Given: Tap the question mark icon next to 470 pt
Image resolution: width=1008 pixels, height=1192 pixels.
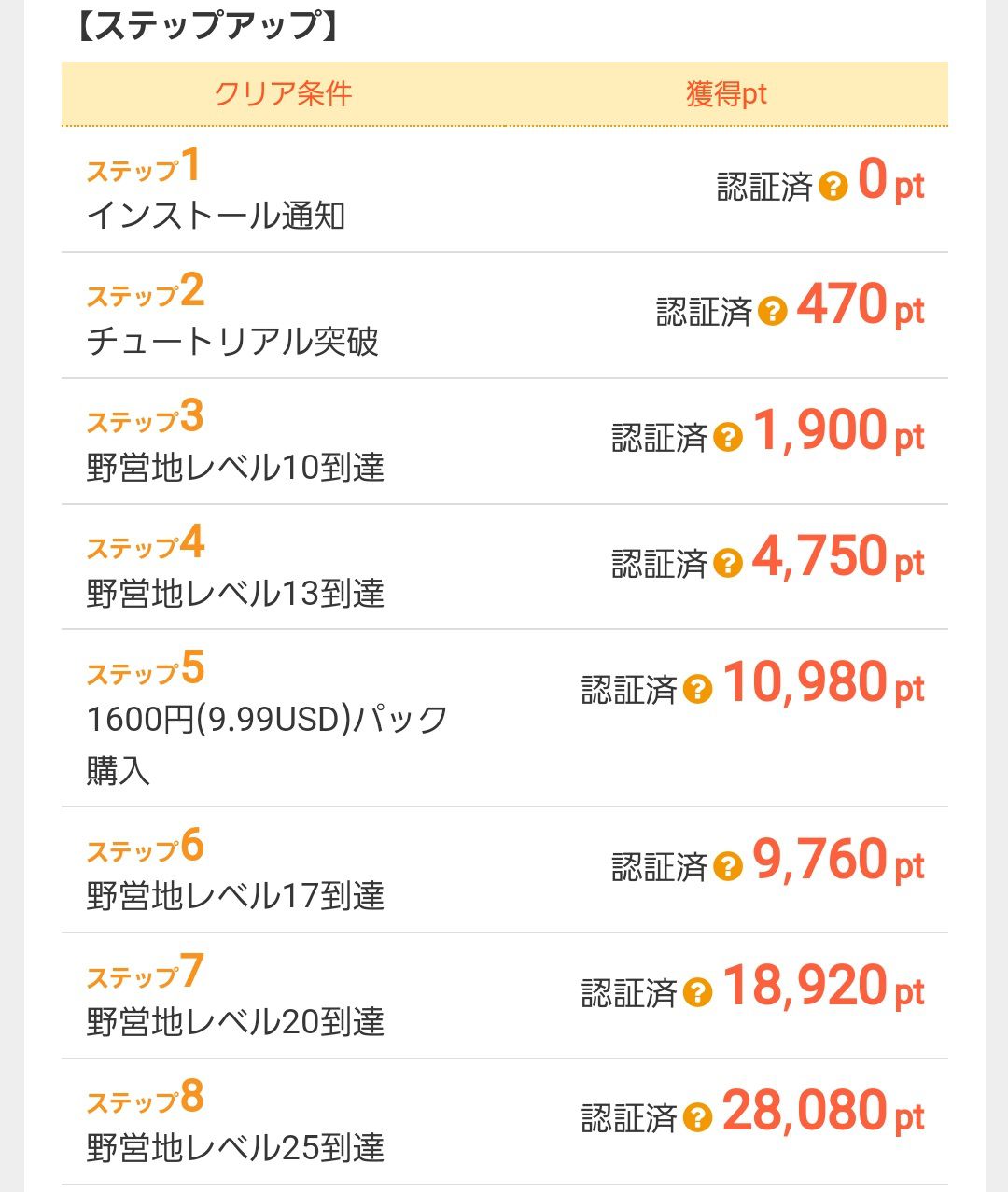Looking at the screenshot, I should (x=772, y=311).
